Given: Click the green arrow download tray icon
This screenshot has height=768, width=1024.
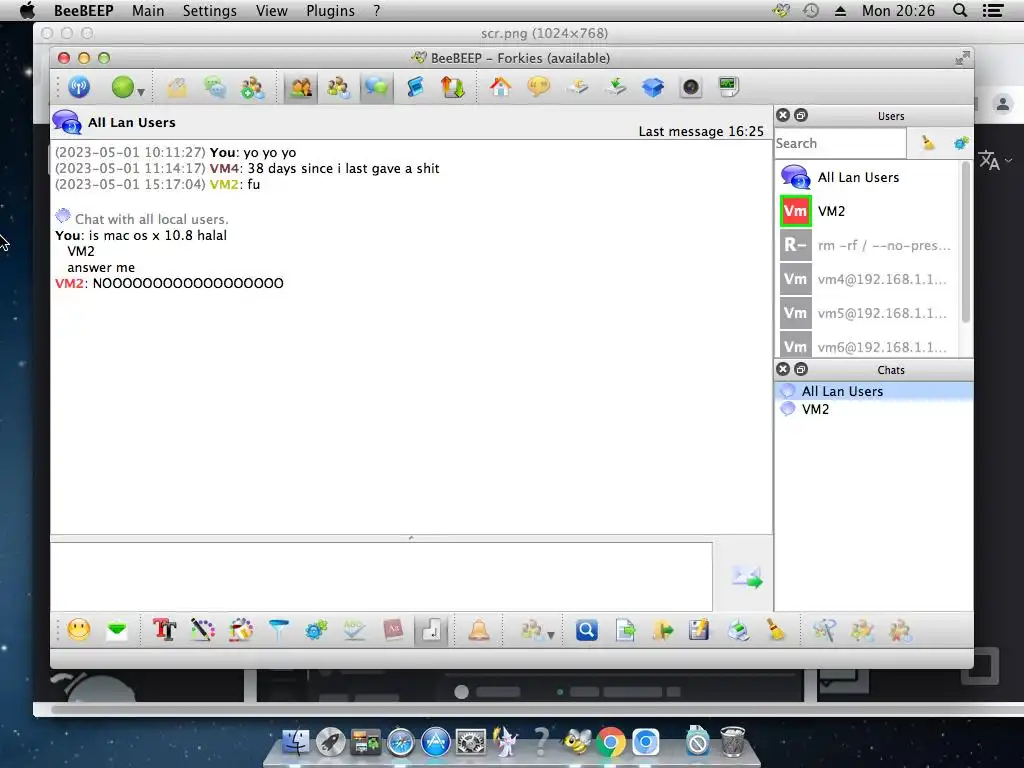Looking at the screenshot, I should coord(615,87).
